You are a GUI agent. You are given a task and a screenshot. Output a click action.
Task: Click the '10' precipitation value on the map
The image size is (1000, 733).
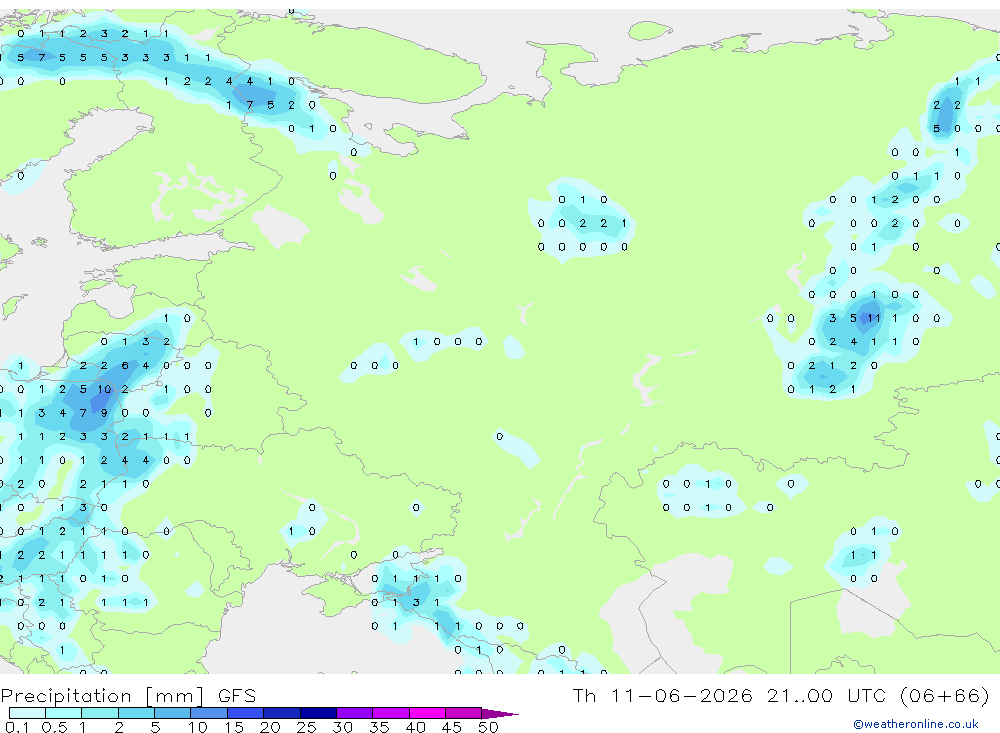pyautogui.click(x=105, y=389)
